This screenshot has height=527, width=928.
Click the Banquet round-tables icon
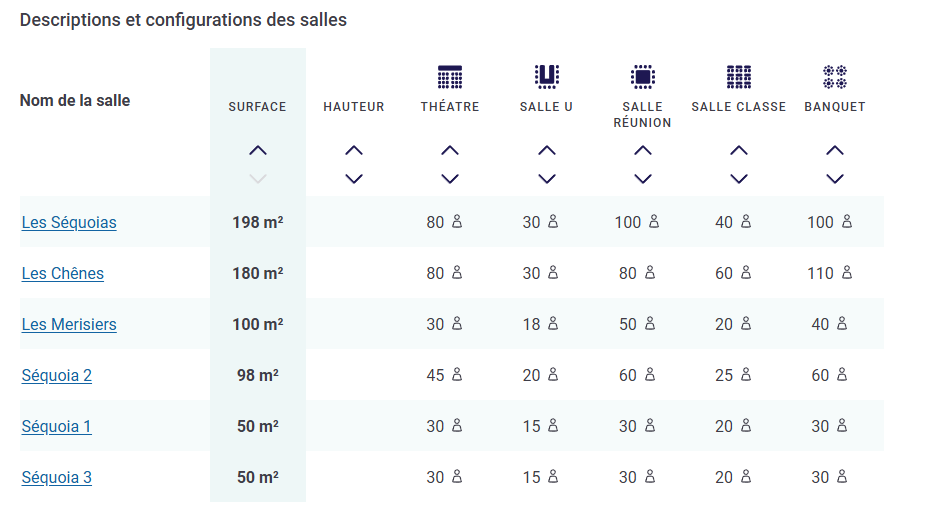tap(835, 77)
